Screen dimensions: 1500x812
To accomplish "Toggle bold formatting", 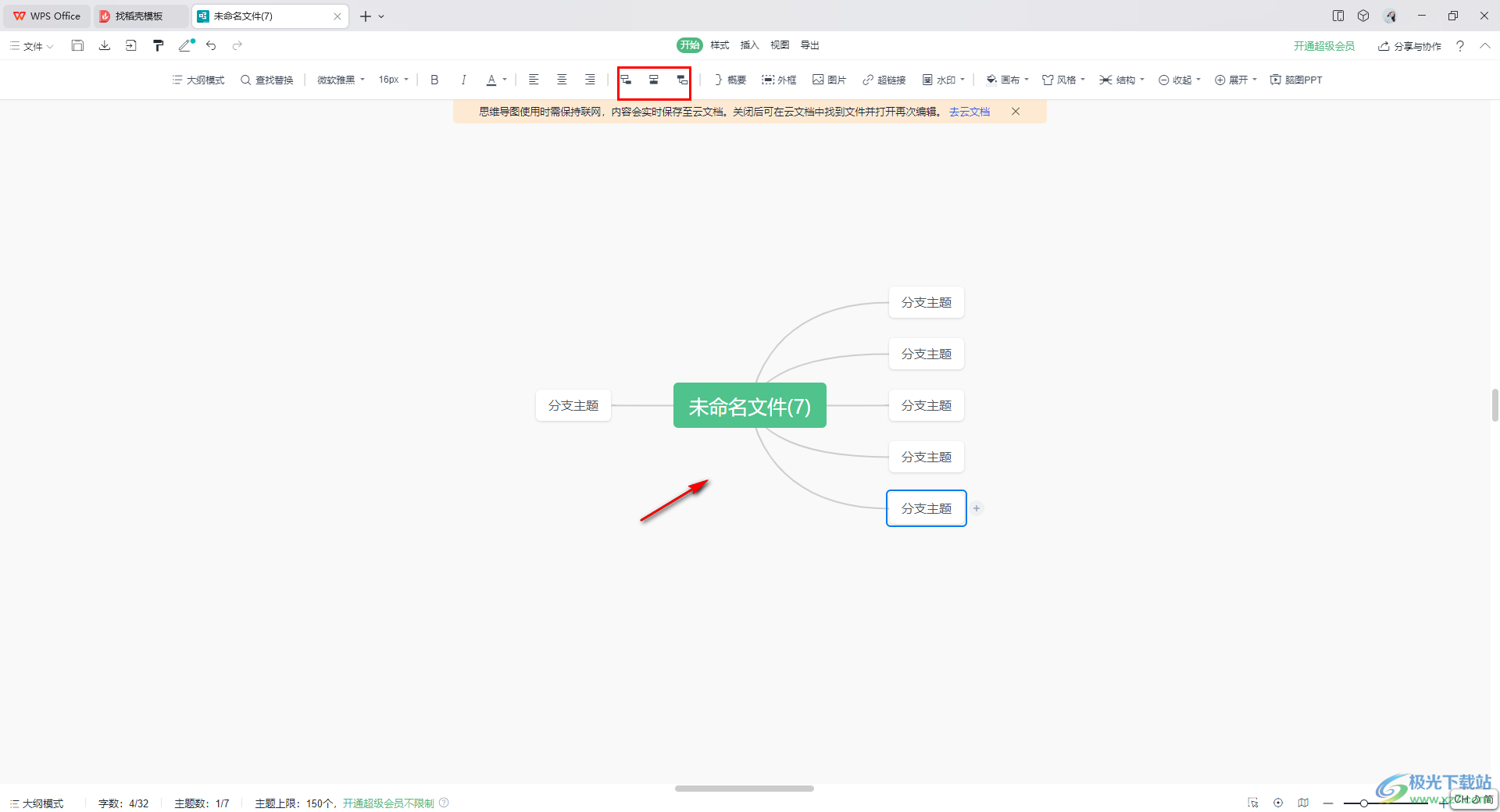I will tap(434, 80).
